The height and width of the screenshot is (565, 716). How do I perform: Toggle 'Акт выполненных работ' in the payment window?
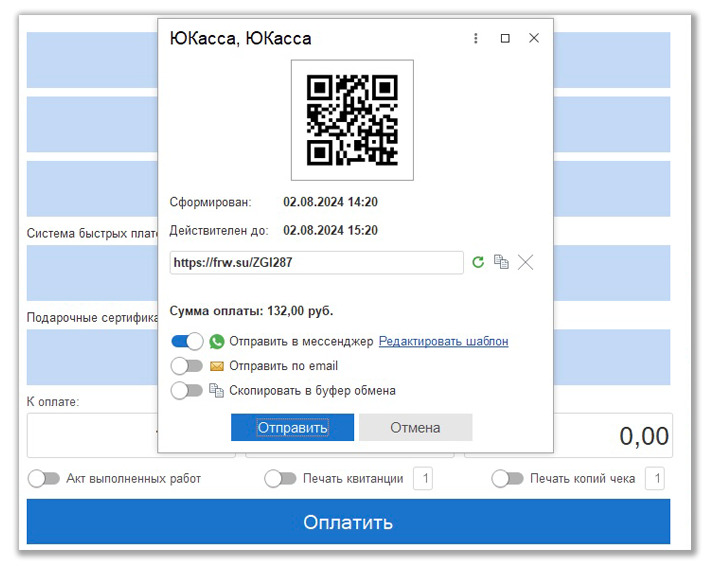click(x=44, y=479)
